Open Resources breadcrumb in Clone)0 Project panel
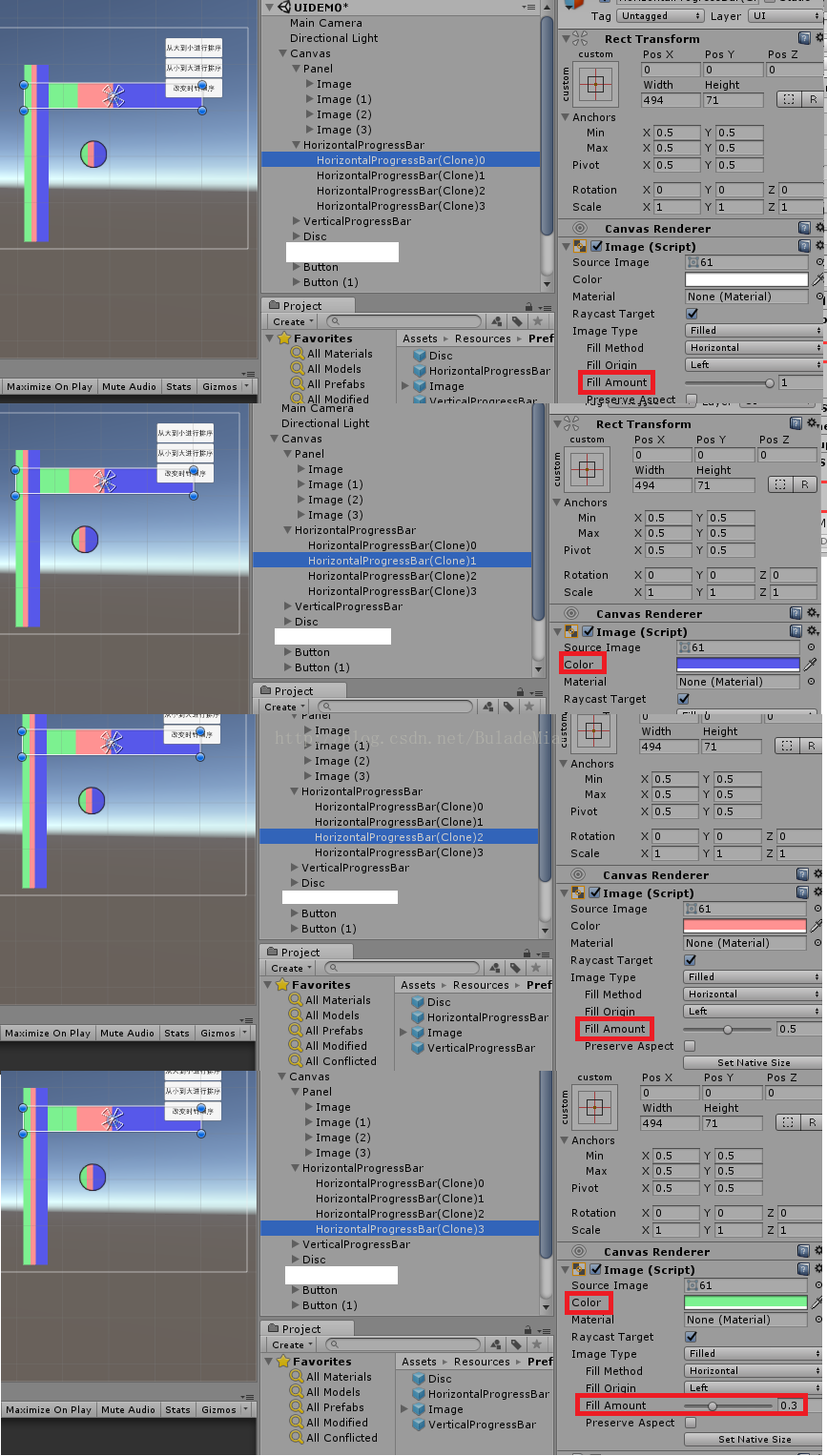The image size is (827, 1456). [x=483, y=338]
